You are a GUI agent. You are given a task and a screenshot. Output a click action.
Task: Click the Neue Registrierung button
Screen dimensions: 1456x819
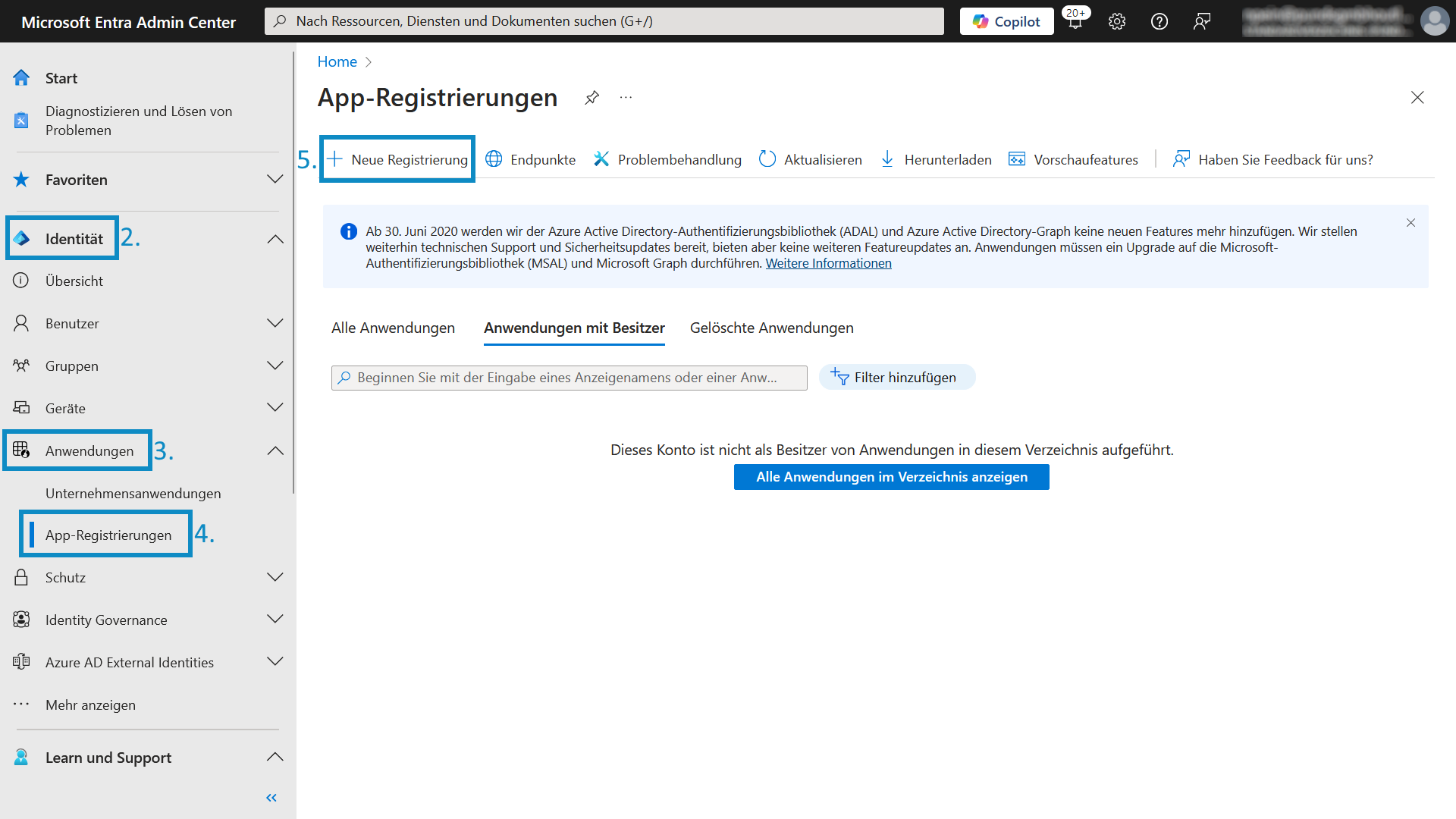[x=397, y=159]
